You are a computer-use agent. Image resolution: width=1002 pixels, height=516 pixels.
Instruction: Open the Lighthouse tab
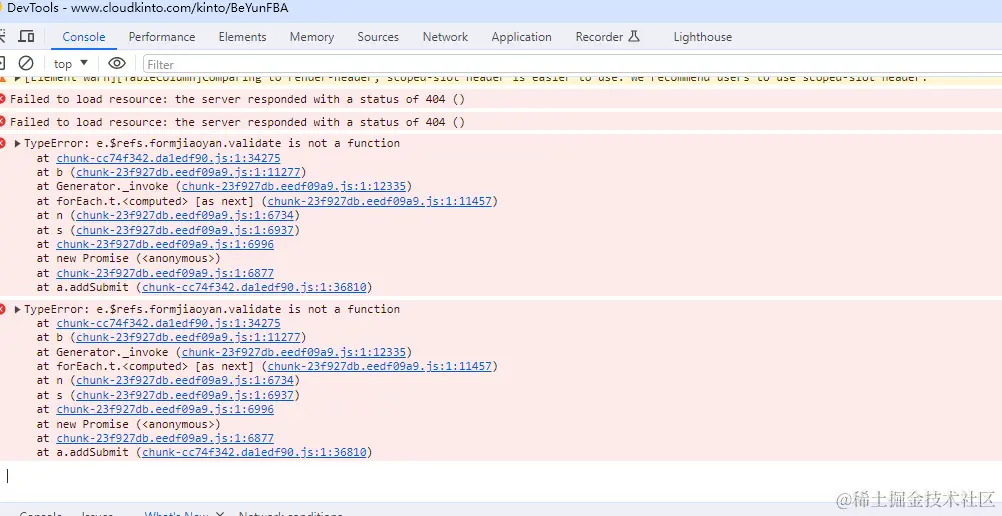click(x=702, y=37)
